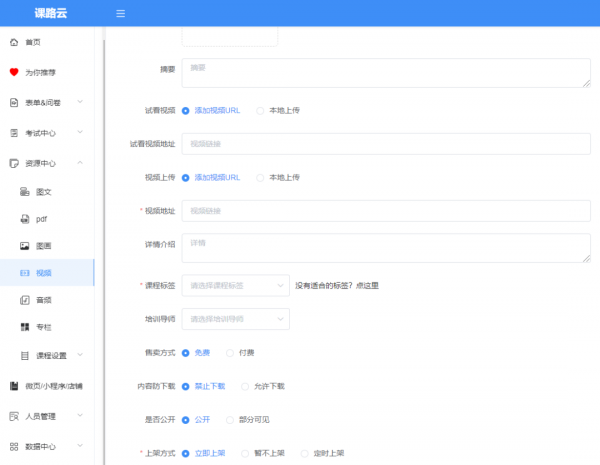The height and width of the screenshot is (465, 600).
Task: Click the 摘要 textarea resize handle
Action: [x=587, y=83]
